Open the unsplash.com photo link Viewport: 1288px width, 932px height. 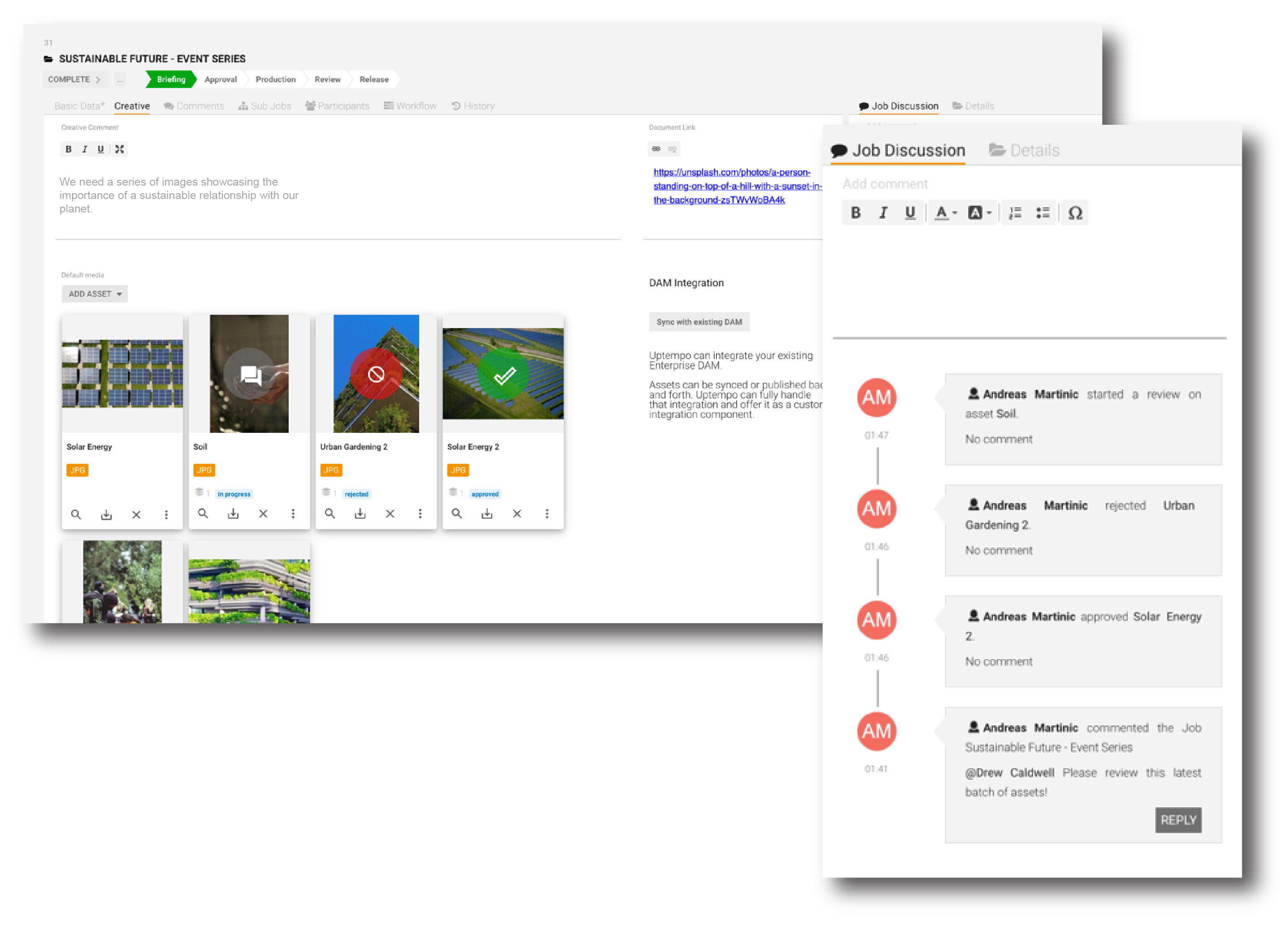pos(733,186)
